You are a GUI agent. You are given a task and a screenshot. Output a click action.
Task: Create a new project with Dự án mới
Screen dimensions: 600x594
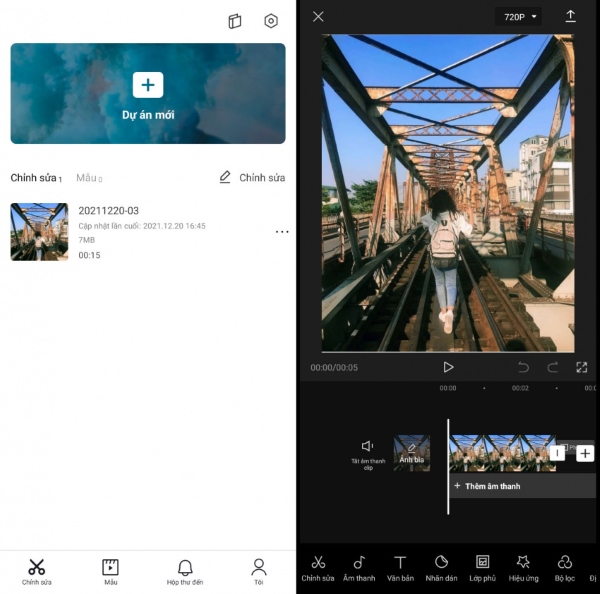(x=148, y=93)
